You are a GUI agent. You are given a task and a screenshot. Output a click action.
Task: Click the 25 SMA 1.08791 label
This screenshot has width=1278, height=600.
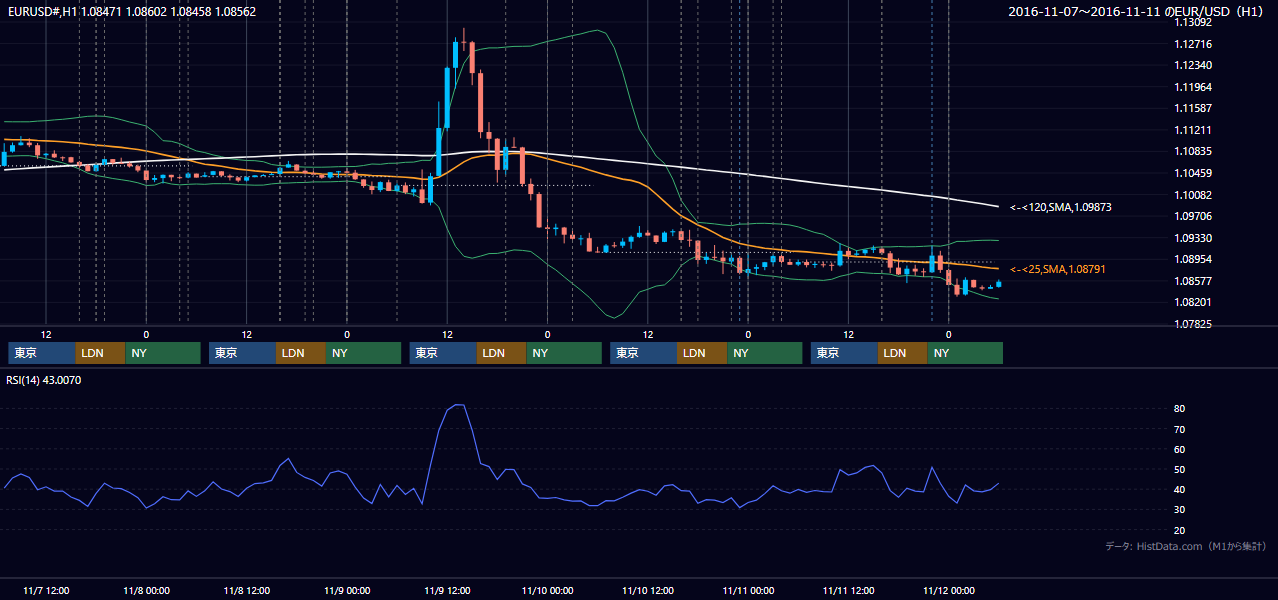[x=1058, y=269]
